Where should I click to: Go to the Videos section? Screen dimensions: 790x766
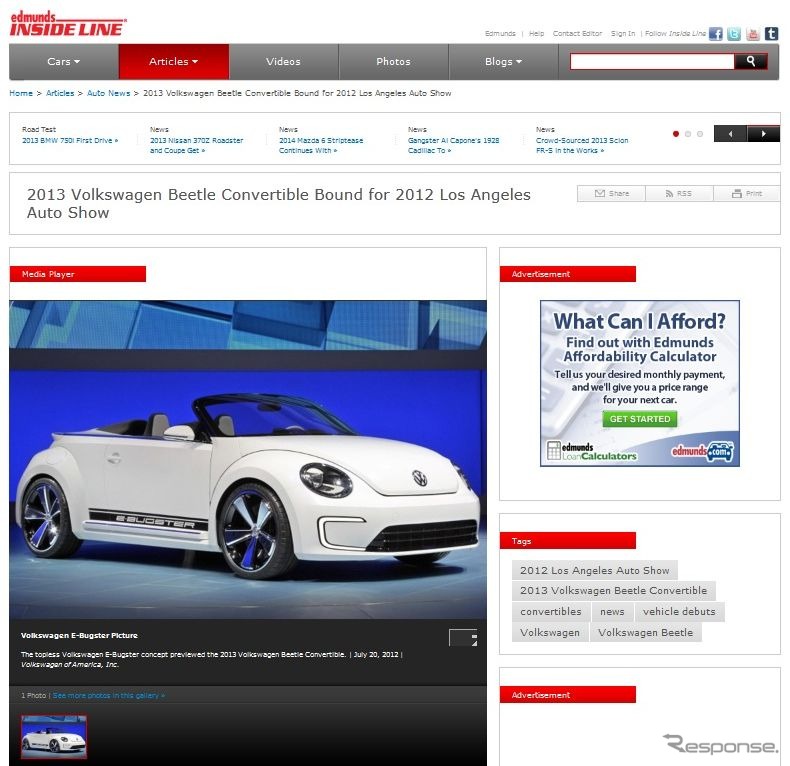point(284,61)
